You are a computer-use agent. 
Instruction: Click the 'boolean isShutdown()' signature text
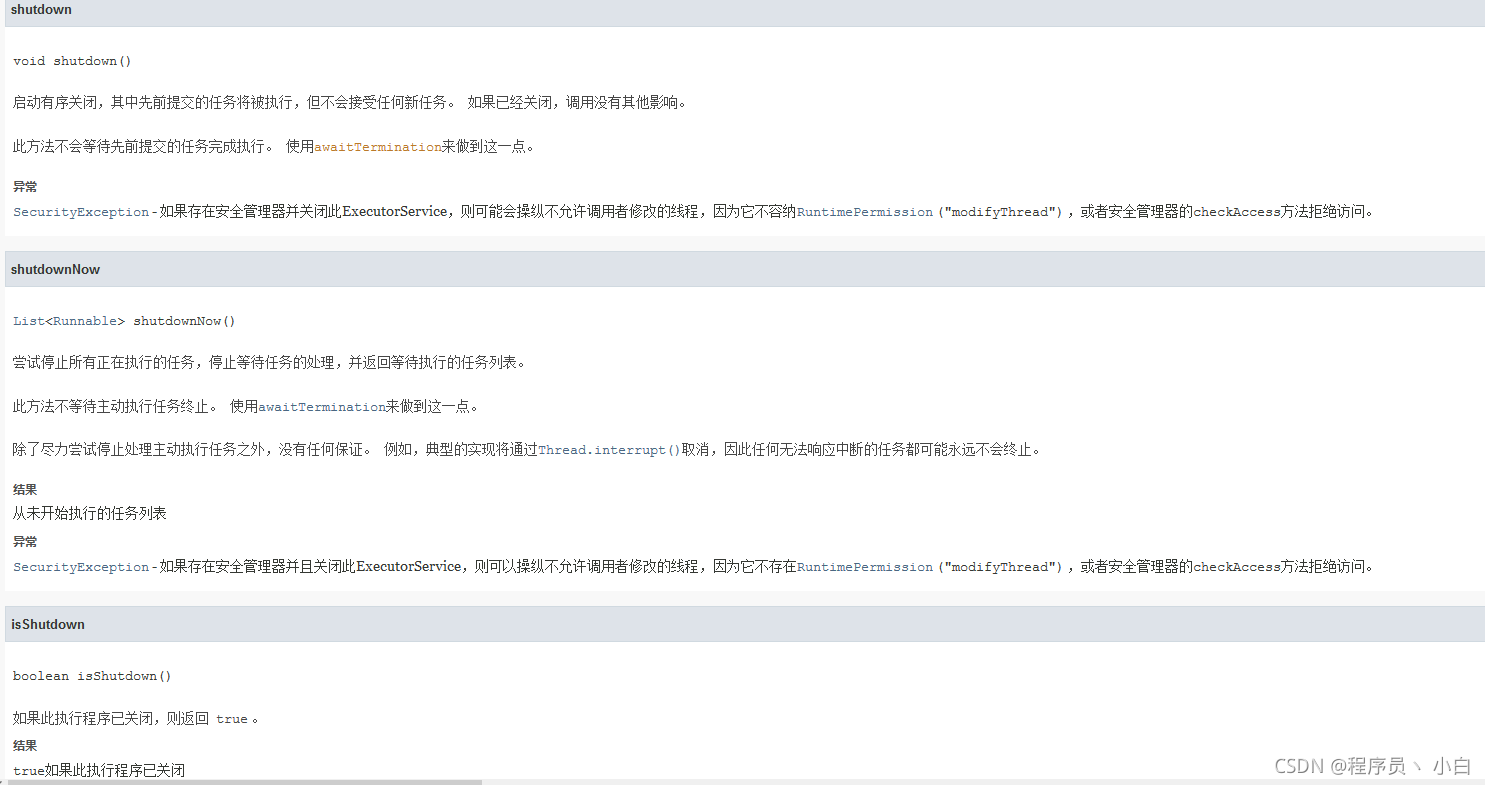[x=92, y=676]
